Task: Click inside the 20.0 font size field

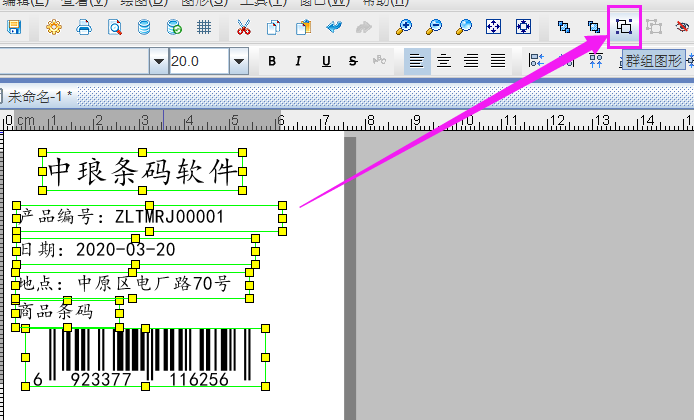Action: 197,61
